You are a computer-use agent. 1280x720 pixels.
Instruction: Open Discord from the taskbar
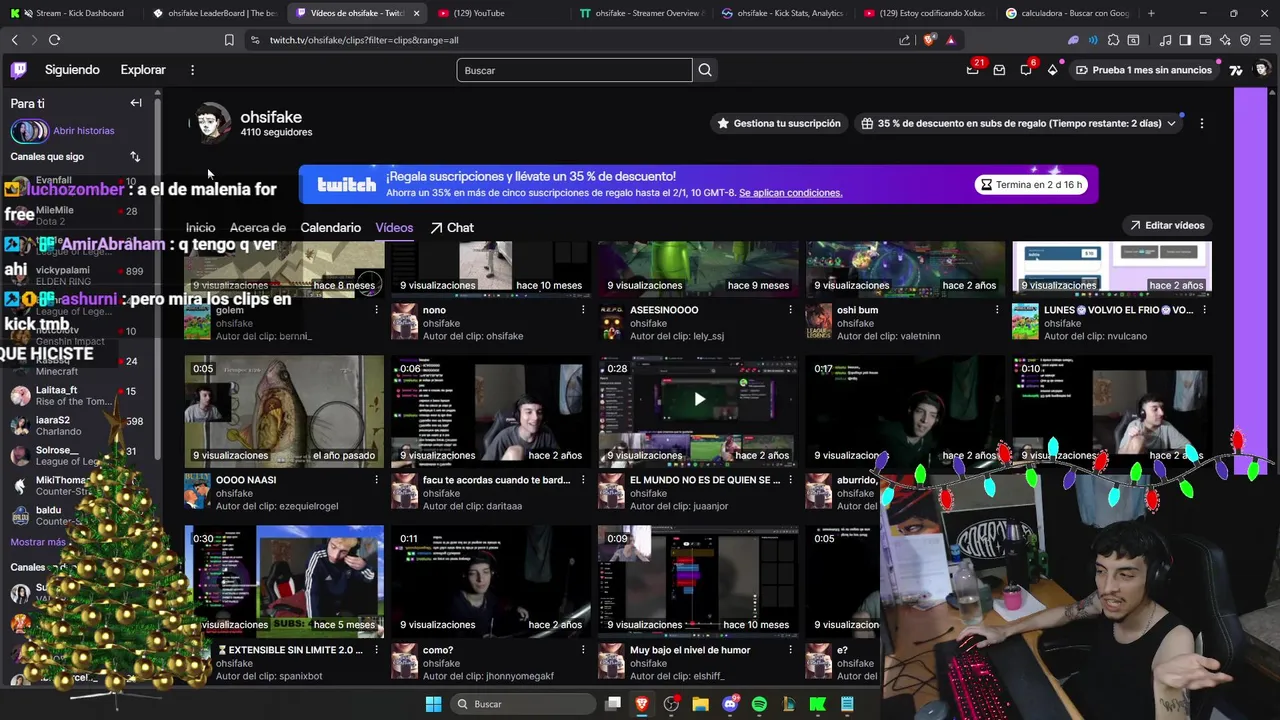tap(730, 704)
